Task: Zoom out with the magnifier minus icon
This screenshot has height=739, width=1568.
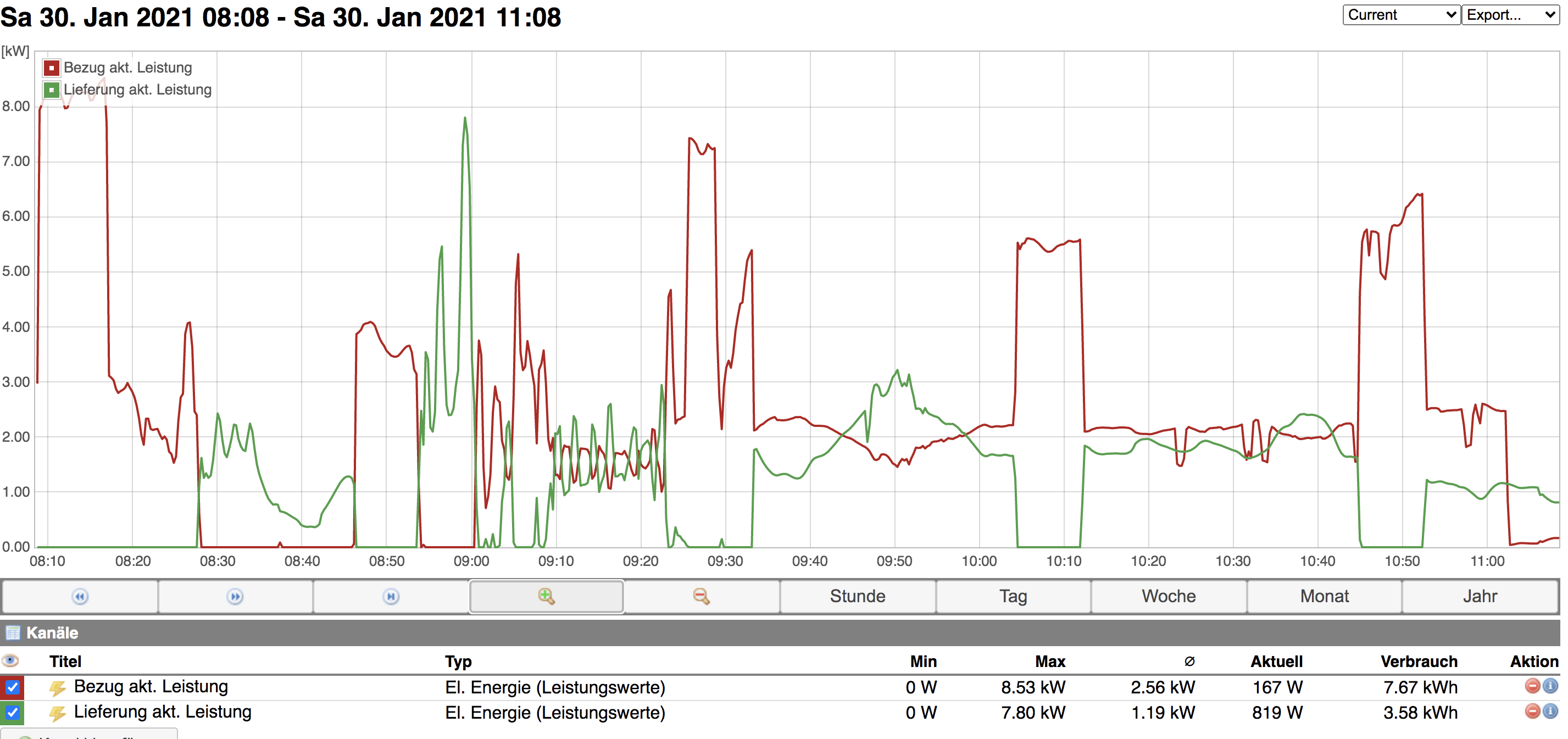Action: (701, 597)
